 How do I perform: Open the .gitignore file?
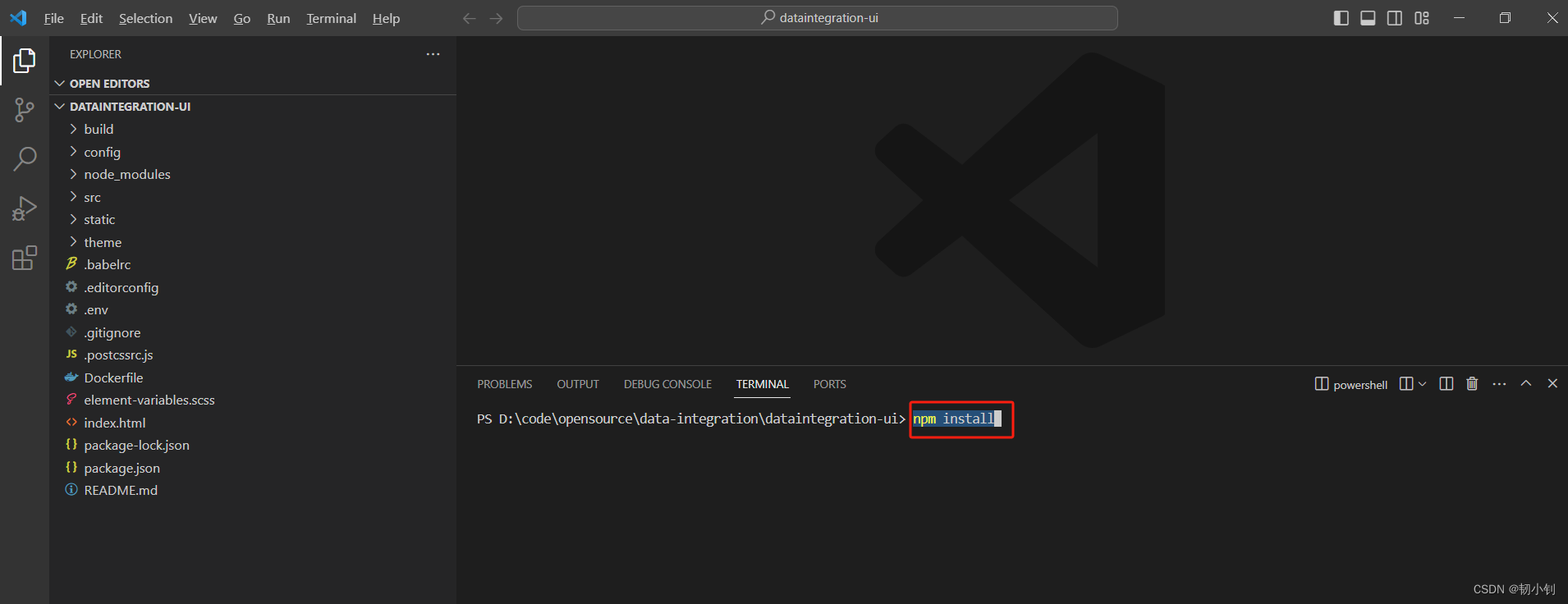pos(254,332)
